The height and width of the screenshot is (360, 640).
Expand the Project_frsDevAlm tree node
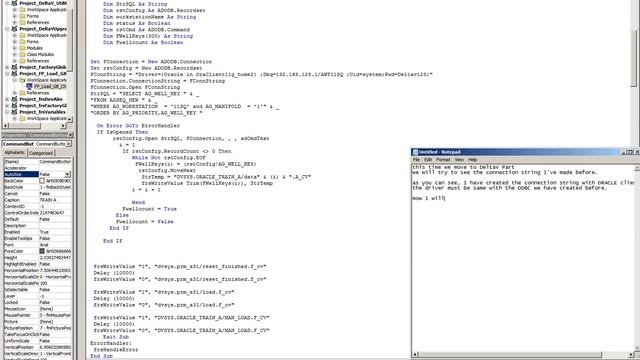[7, 99]
